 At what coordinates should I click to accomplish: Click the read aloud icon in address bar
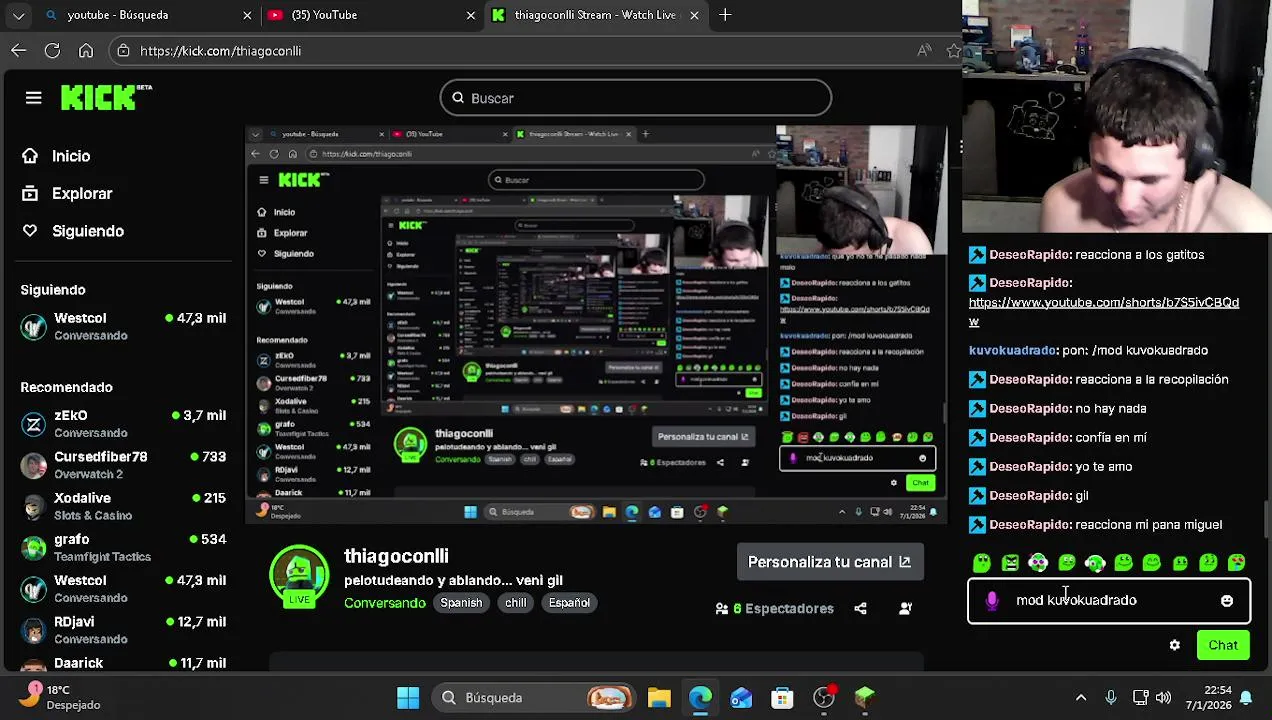coord(924,50)
